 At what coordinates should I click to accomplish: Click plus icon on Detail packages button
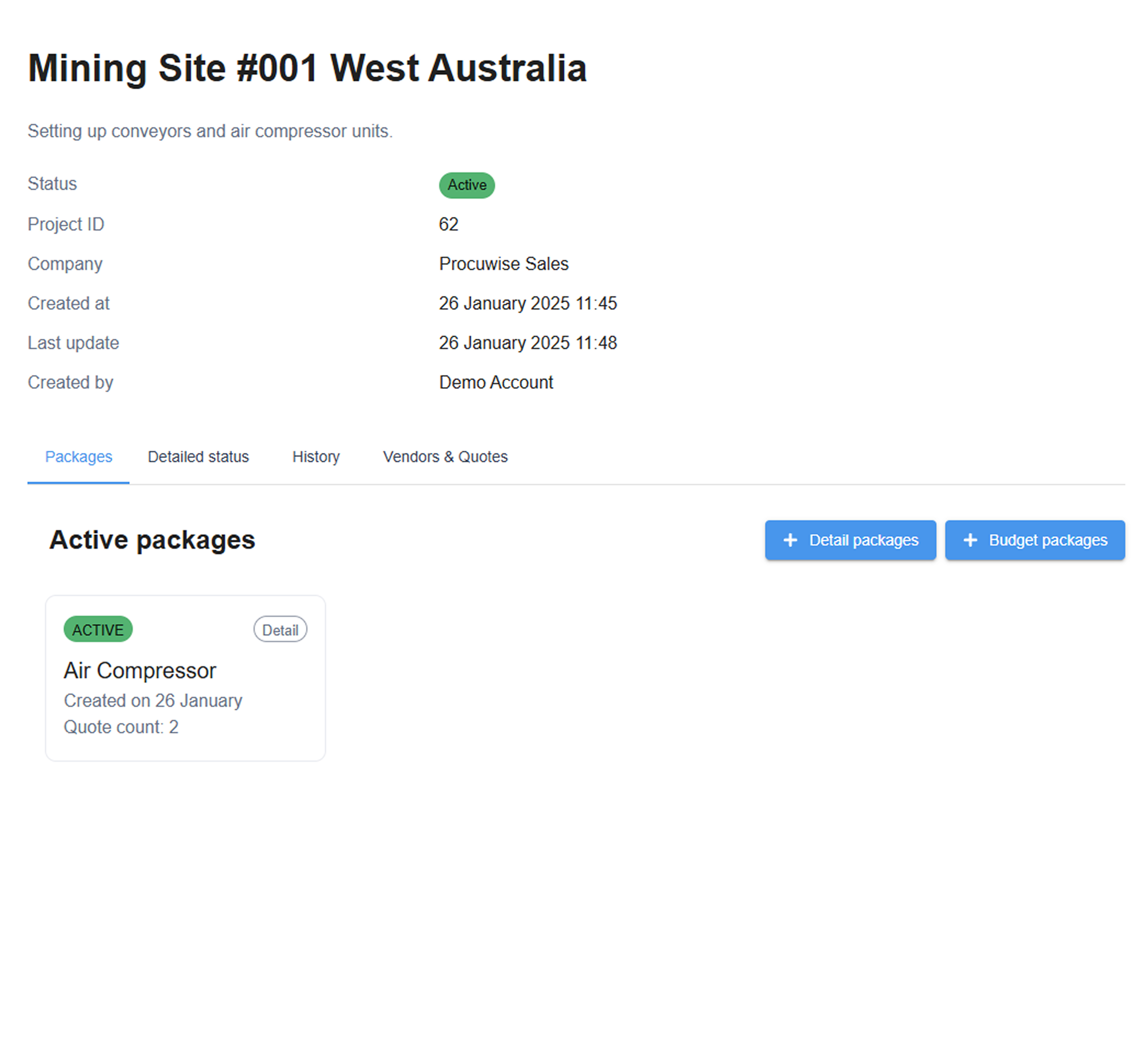tap(790, 540)
